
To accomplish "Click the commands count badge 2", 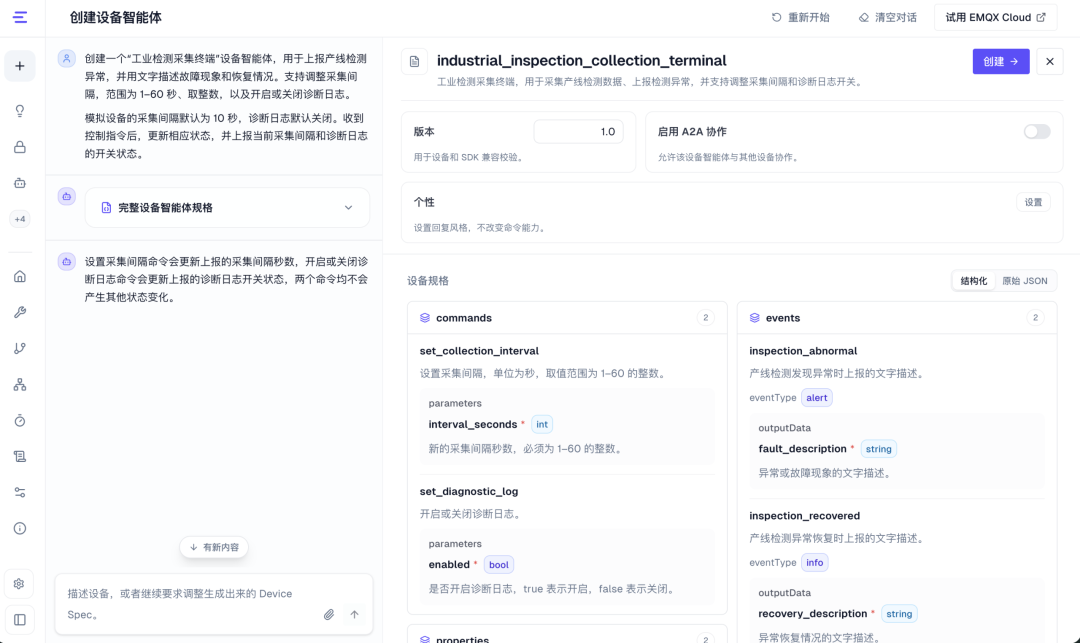I will coord(705,317).
